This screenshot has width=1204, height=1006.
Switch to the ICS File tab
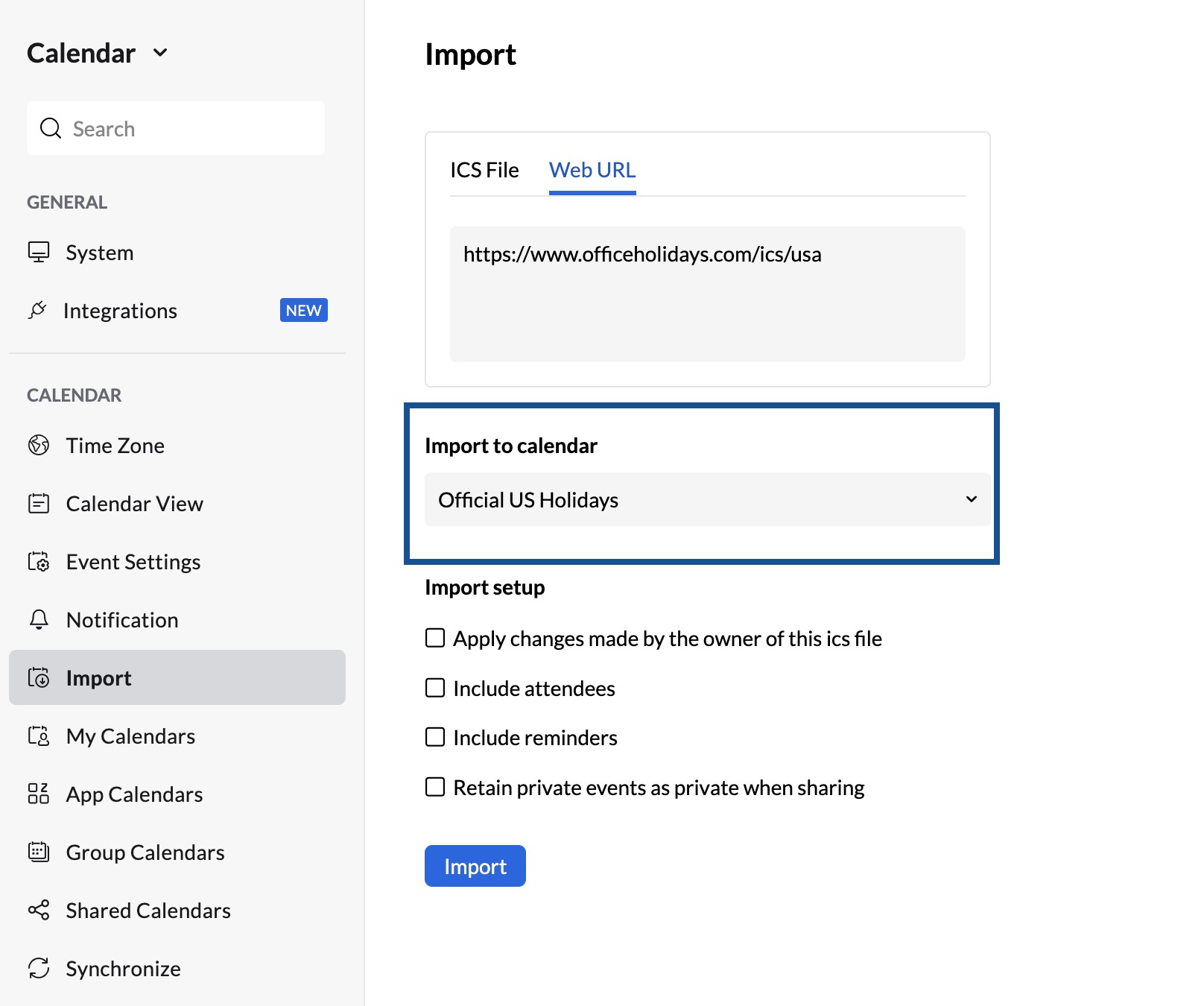(485, 169)
